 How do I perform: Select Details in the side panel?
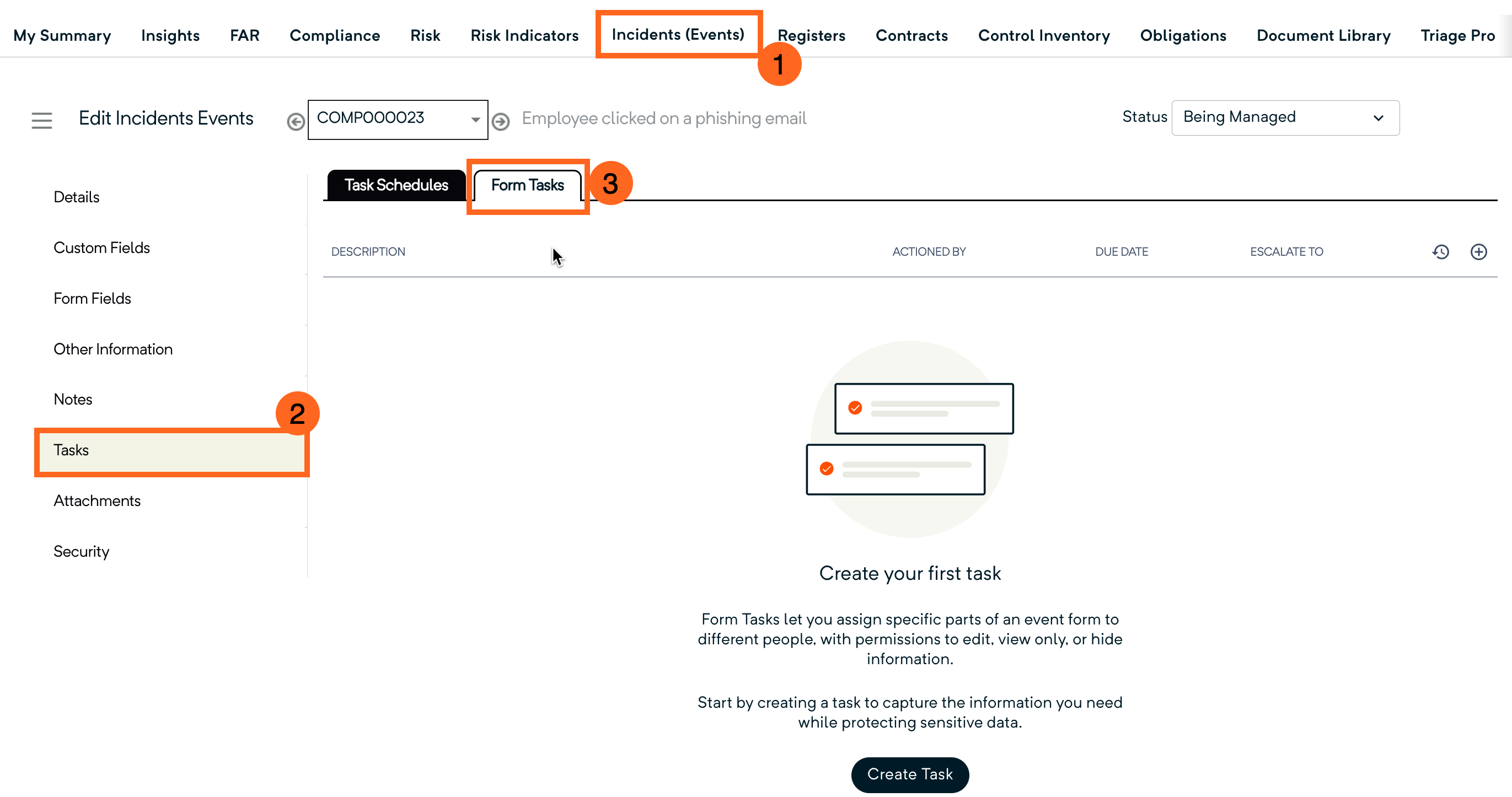coord(76,197)
